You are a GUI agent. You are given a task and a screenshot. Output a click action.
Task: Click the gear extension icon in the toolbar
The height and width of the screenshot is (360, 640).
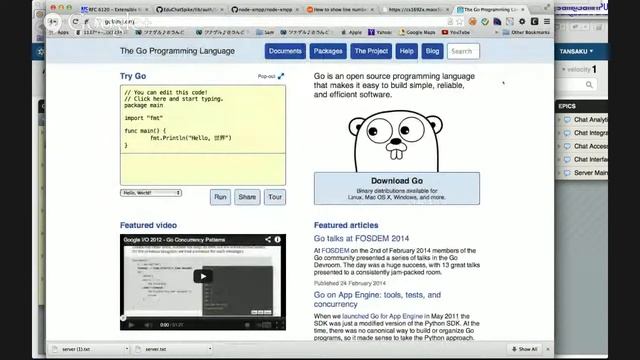(522, 21)
